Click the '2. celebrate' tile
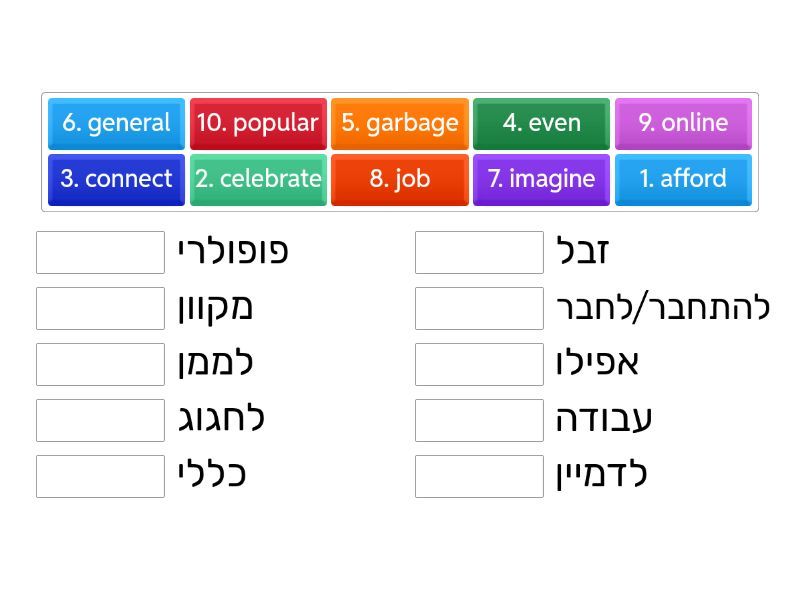The image size is (800, 600). click(x=258, y=179)
